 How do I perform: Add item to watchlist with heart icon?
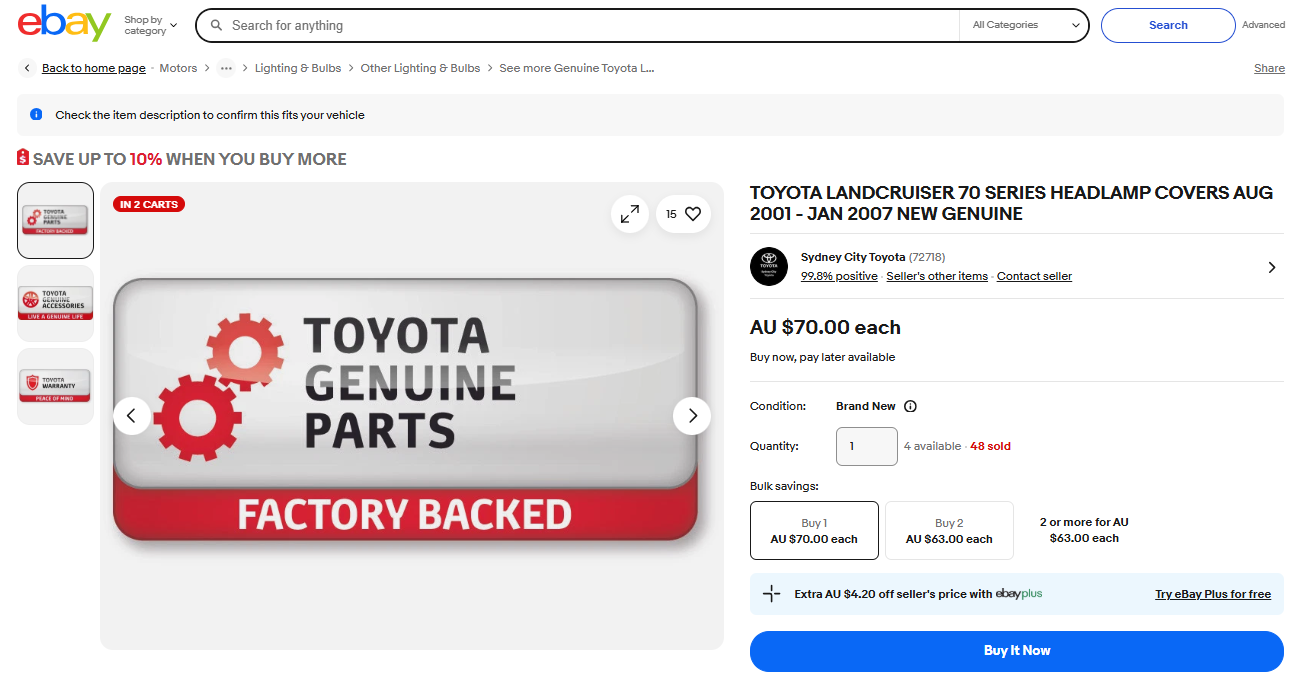[692, 214]
